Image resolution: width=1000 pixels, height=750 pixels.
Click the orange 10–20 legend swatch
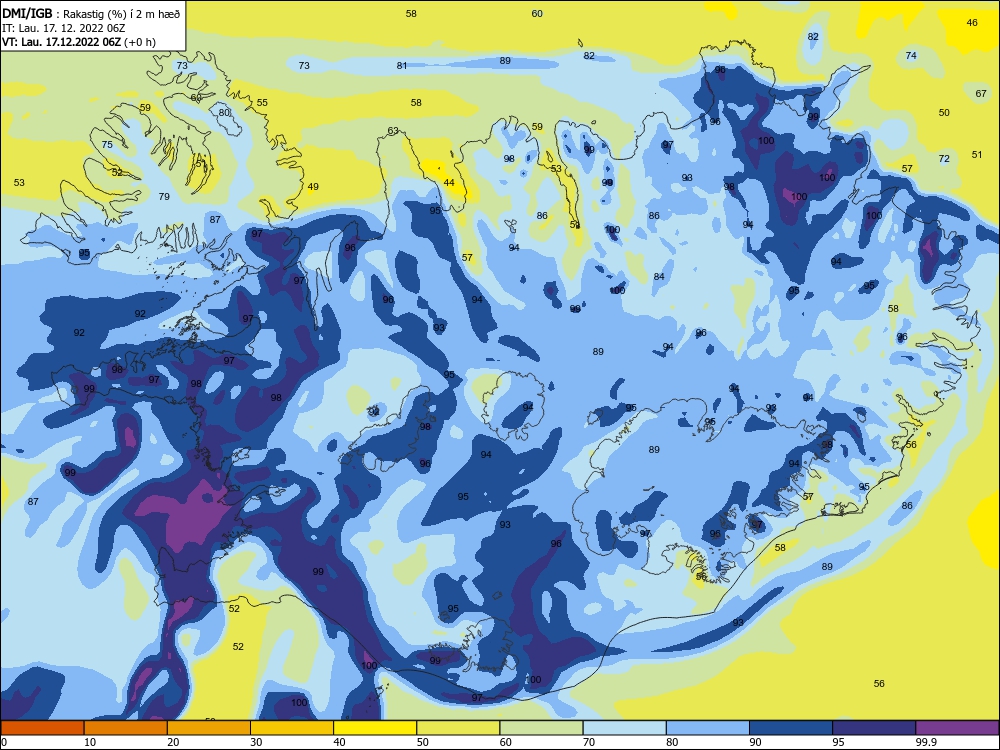tap(126, 728)
